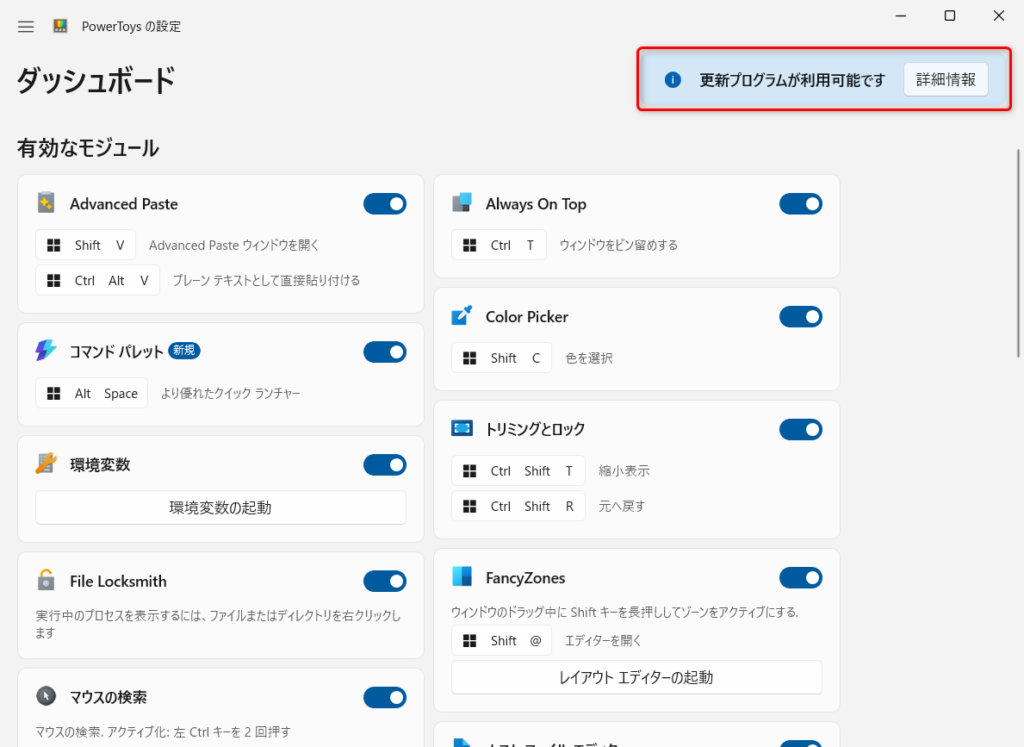The width and height of the screenshot is (1024, 747).
Task: Click the FancyZones module title
Action: tap(525, 578)
